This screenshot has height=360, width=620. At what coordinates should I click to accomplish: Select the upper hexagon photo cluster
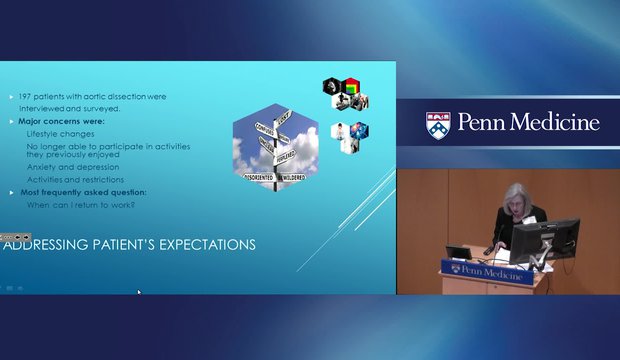click(346, 94)
